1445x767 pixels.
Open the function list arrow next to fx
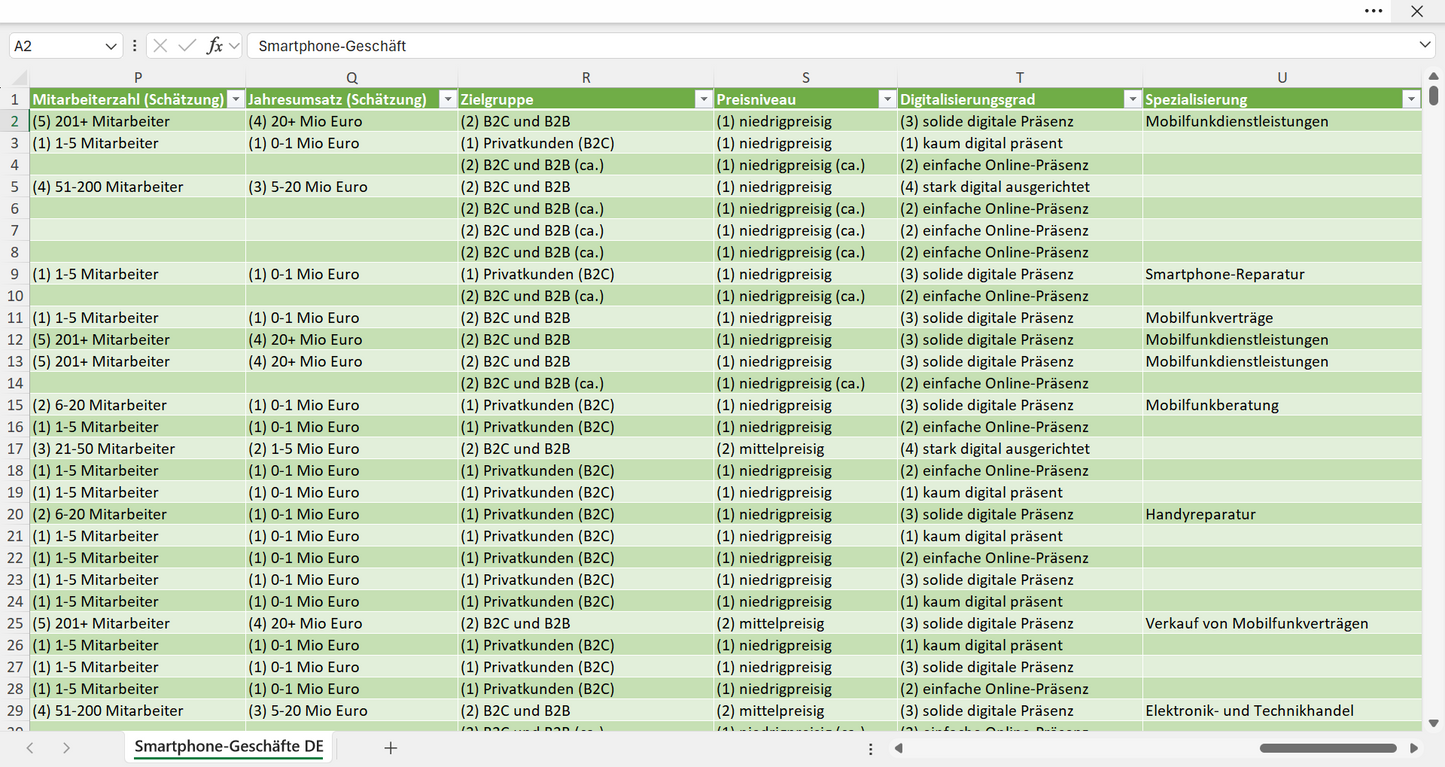(234, 46)
